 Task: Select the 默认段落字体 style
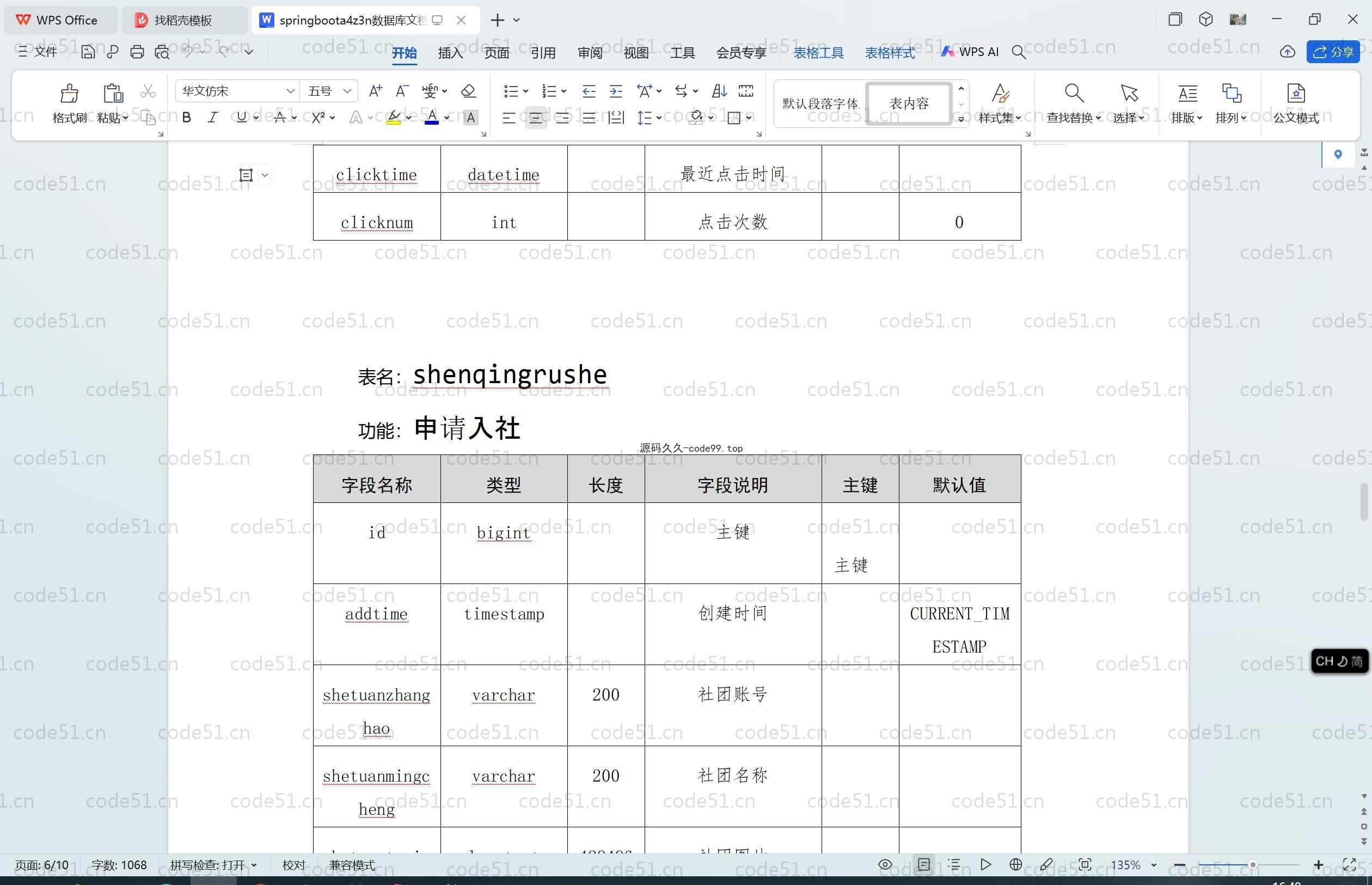point(819,103)
